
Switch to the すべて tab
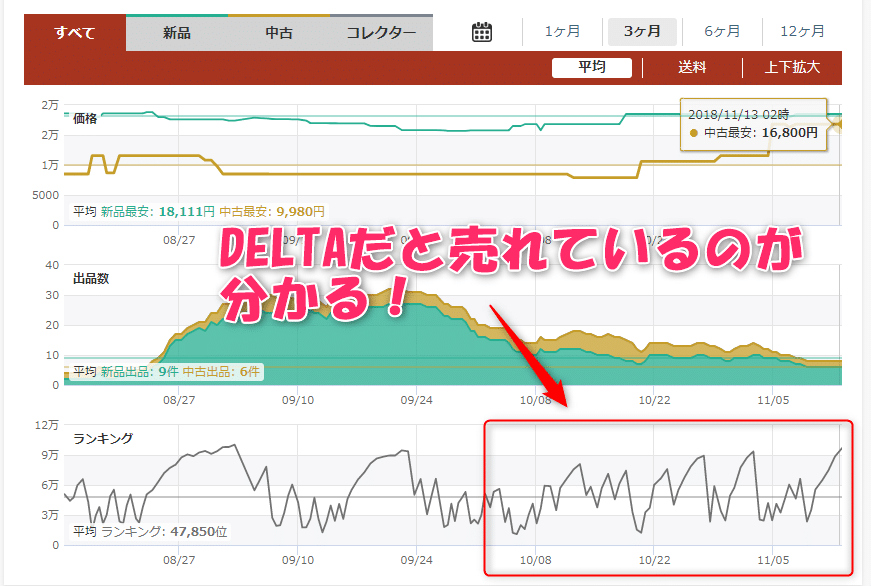tap(75, 33)
